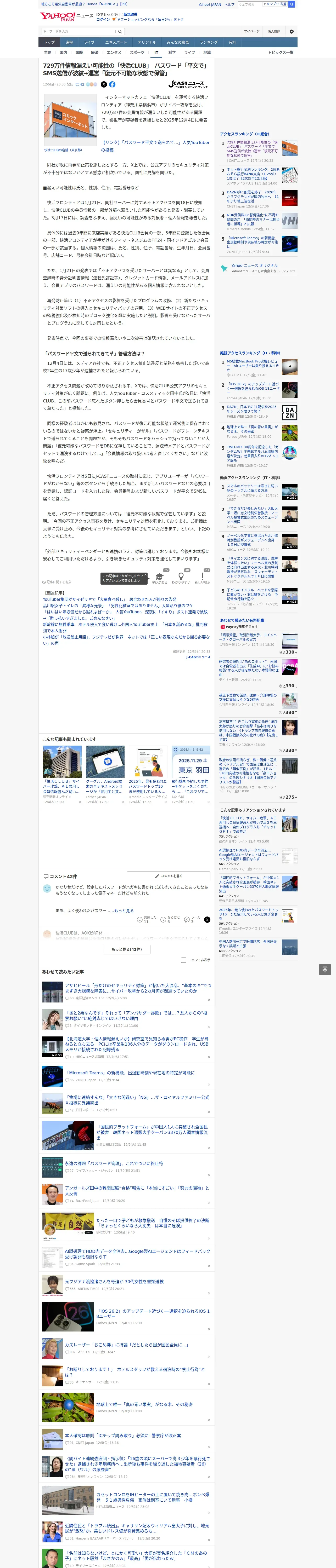This screenshot has height=1568, width=336.
Task: Click the ヘルプ link in the header
Action: (x=229, y=4)
